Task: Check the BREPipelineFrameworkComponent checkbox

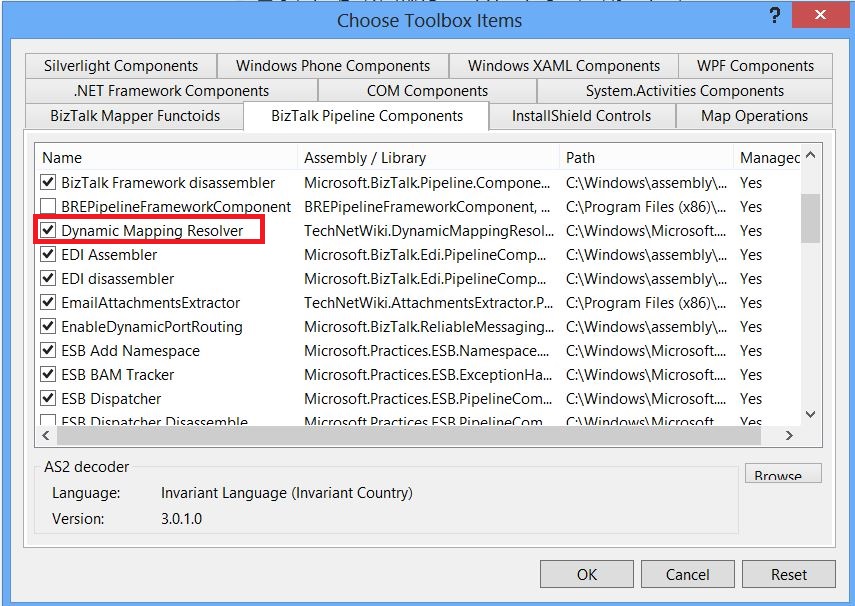Action: point(48,206)
